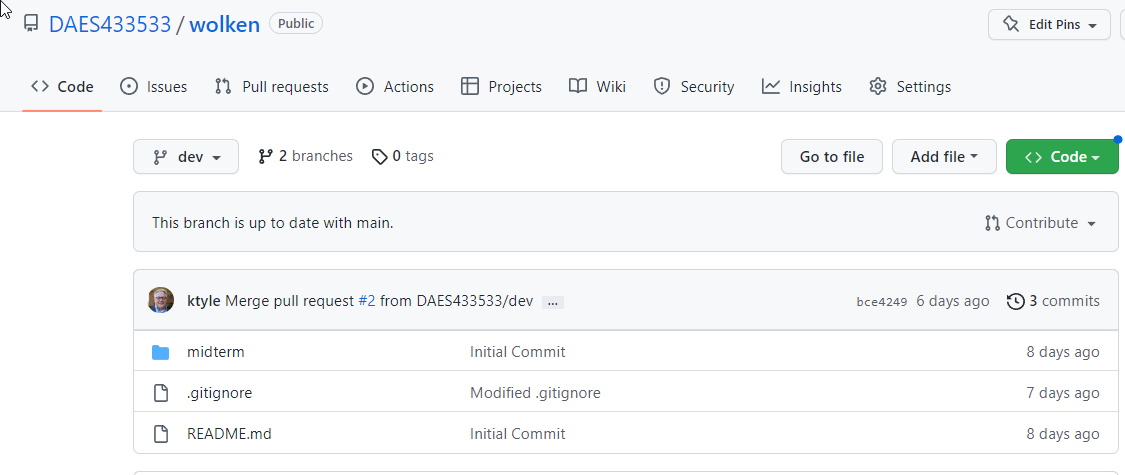Switch to the Actions tab
The height and width of the screenshot is (475, 1125).
[395, 87]
